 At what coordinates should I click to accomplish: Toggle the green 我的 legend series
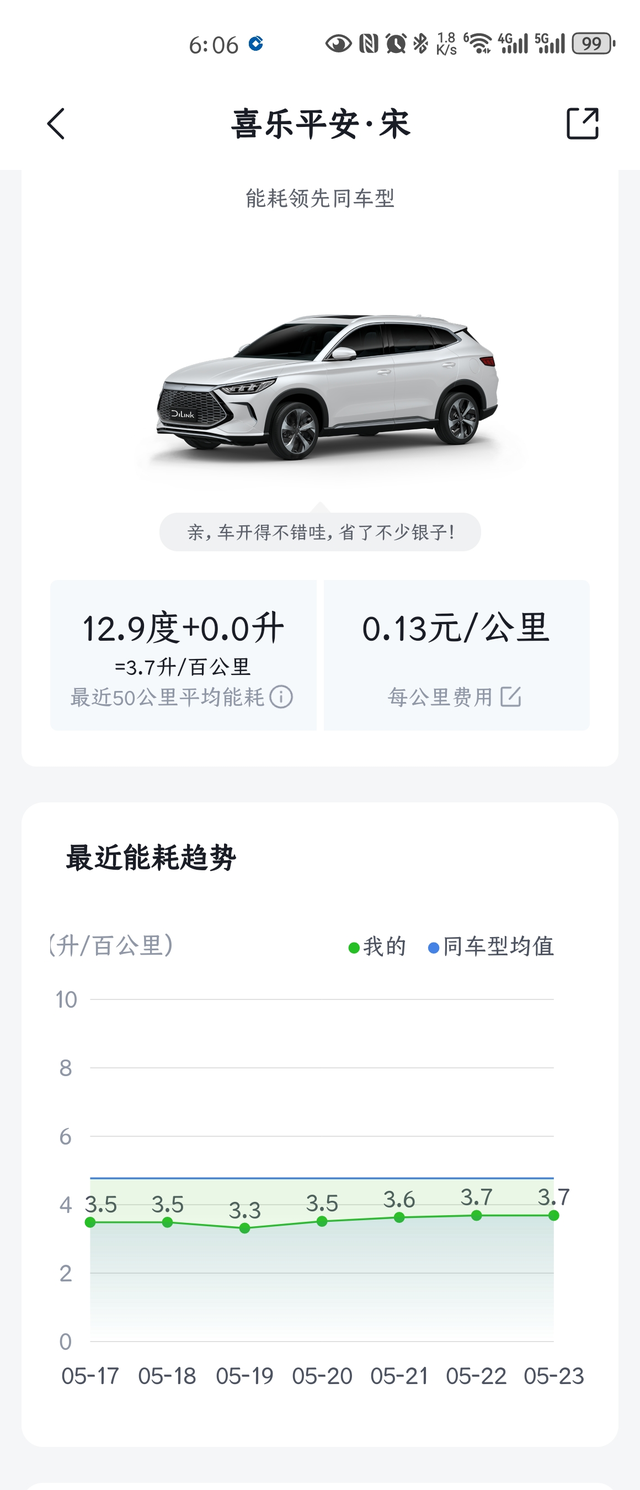377,947
